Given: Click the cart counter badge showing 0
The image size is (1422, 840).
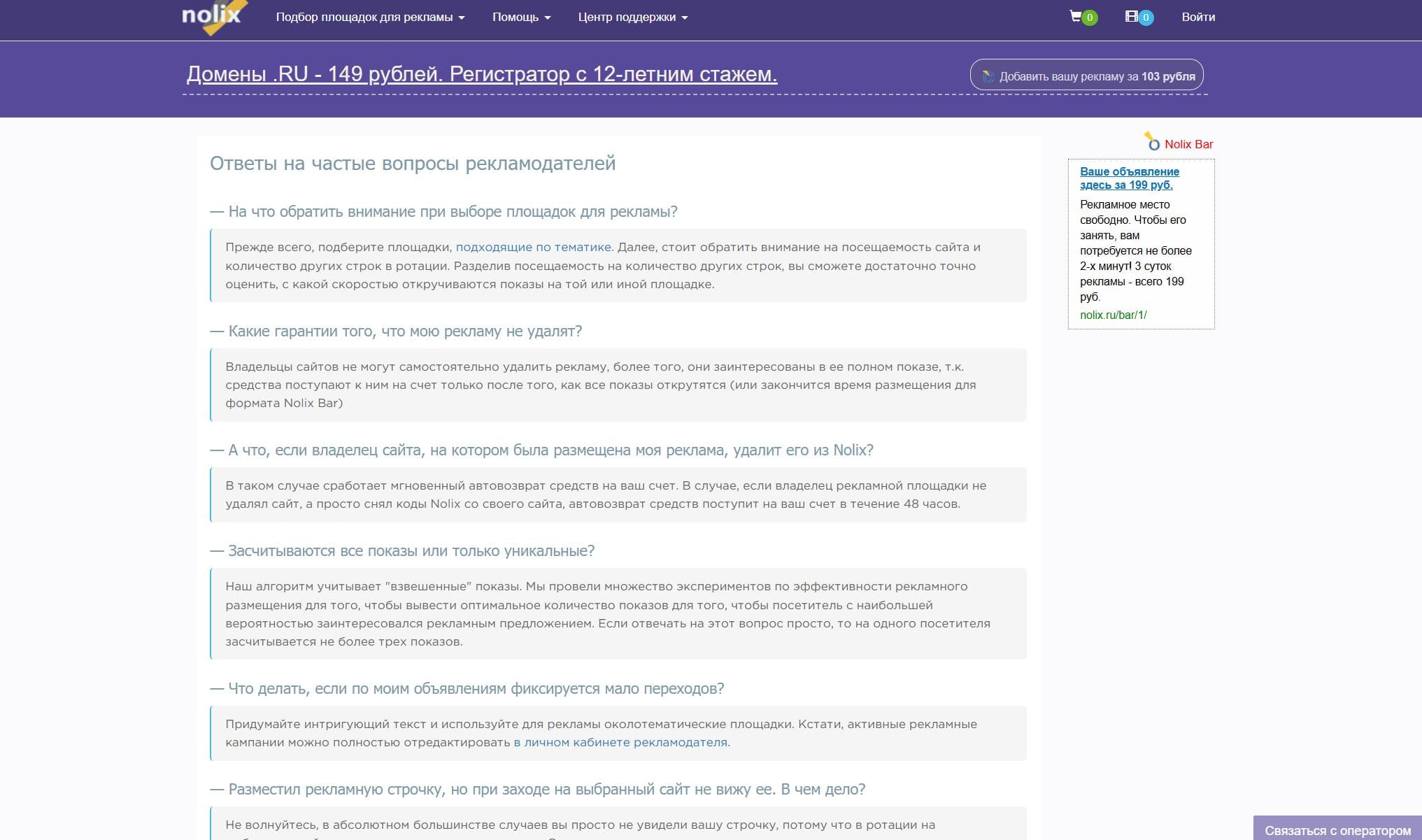Looking at the screenshot, I should tap(1089, 17).
